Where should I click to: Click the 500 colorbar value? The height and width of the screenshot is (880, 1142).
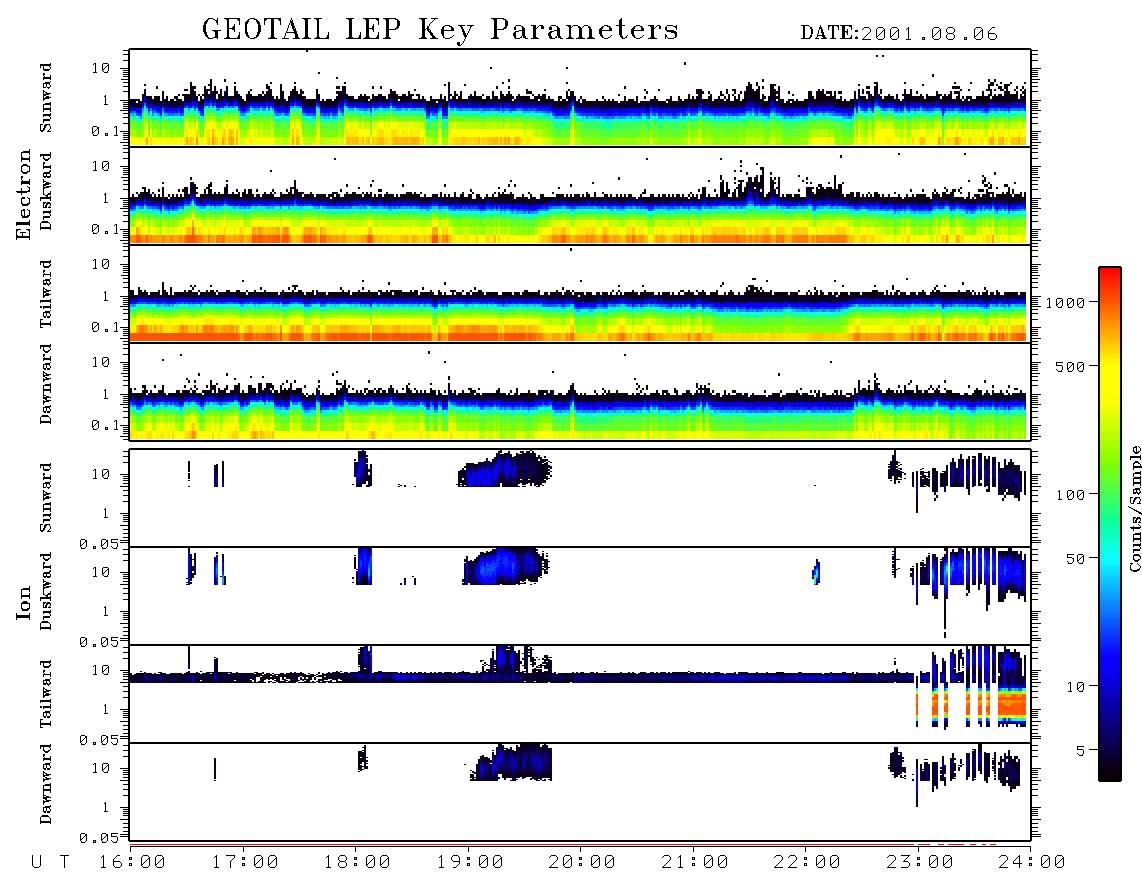click(1071, 366)
